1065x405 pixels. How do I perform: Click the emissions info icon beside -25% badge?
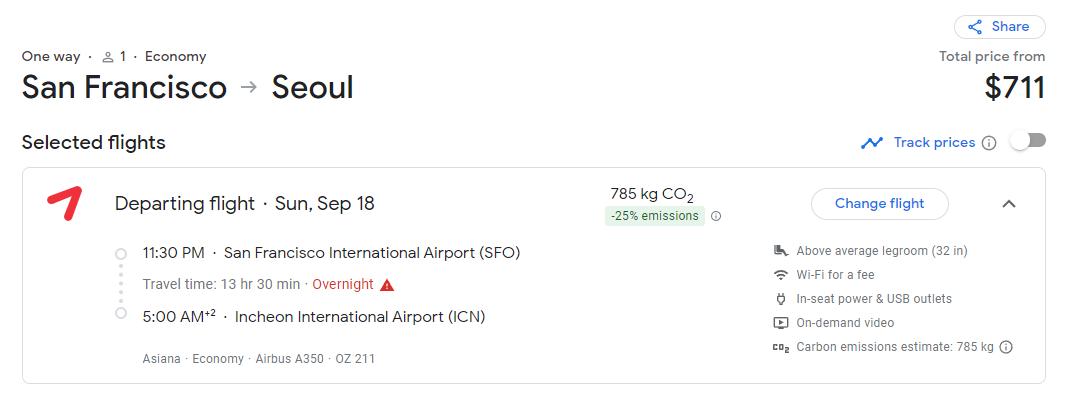coord(716,216)
